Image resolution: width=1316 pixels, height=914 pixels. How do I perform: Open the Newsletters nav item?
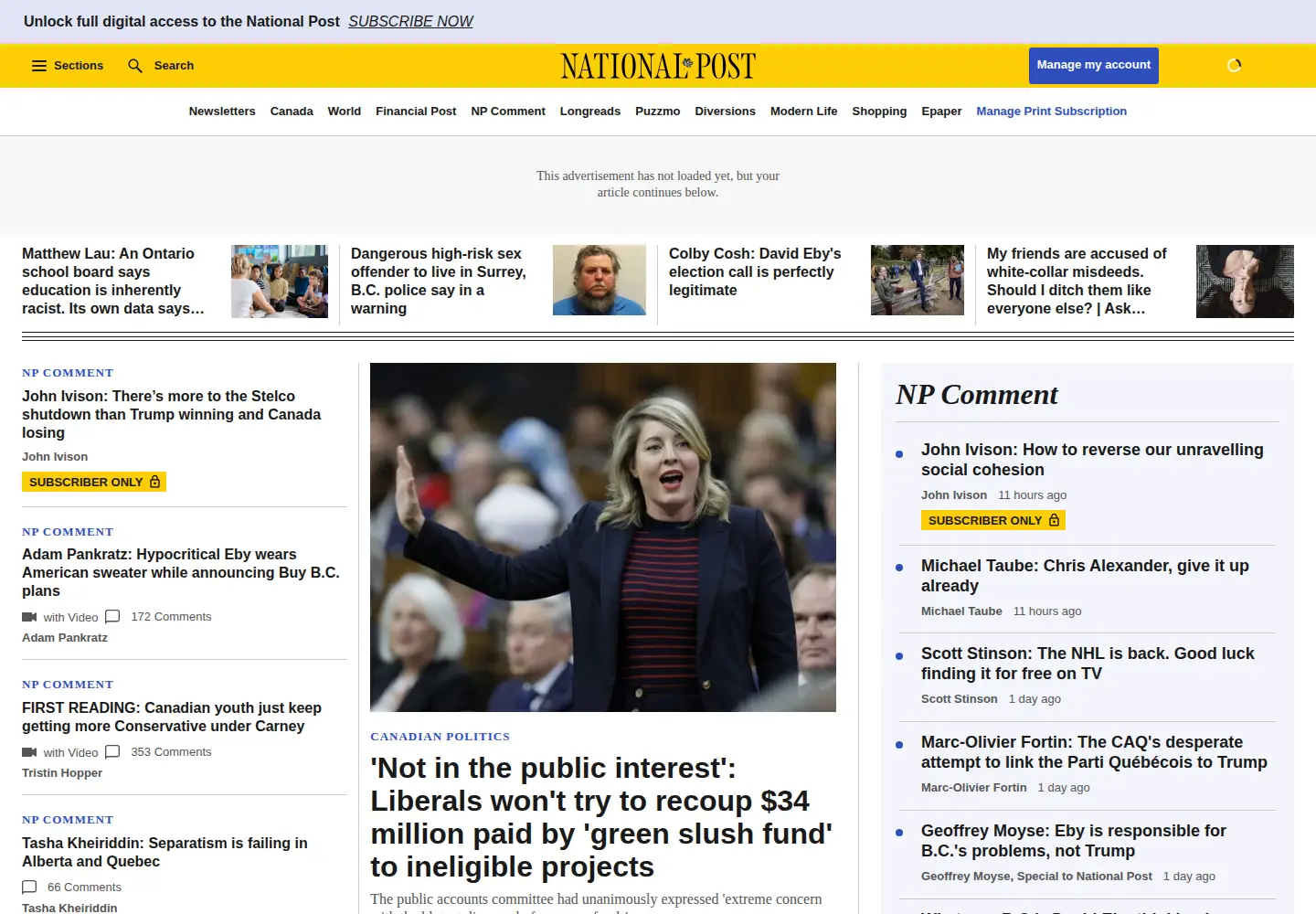222,112
